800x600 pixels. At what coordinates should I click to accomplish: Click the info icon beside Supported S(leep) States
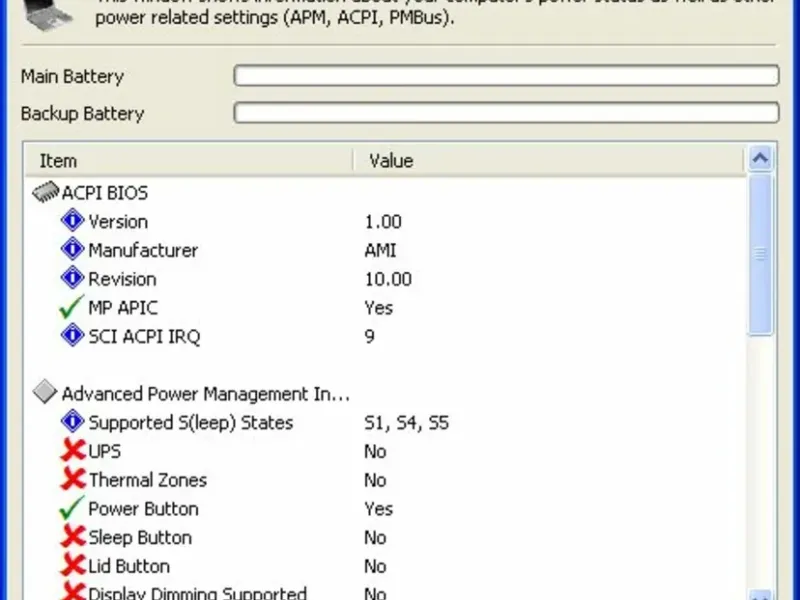coord(72,421)
